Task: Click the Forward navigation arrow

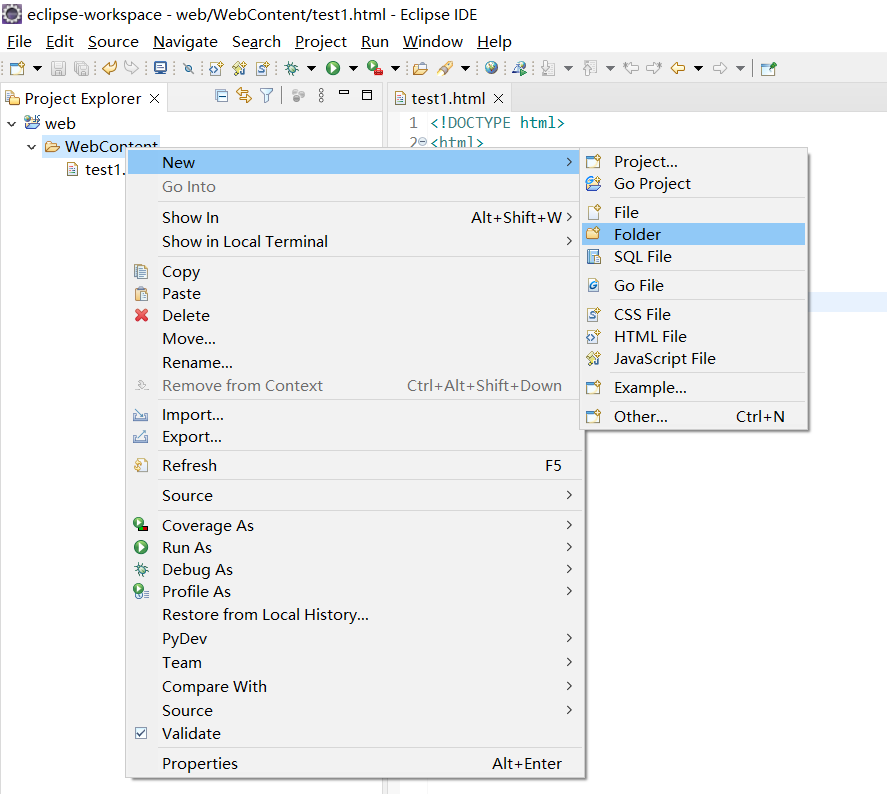Action: pos(720,68)
